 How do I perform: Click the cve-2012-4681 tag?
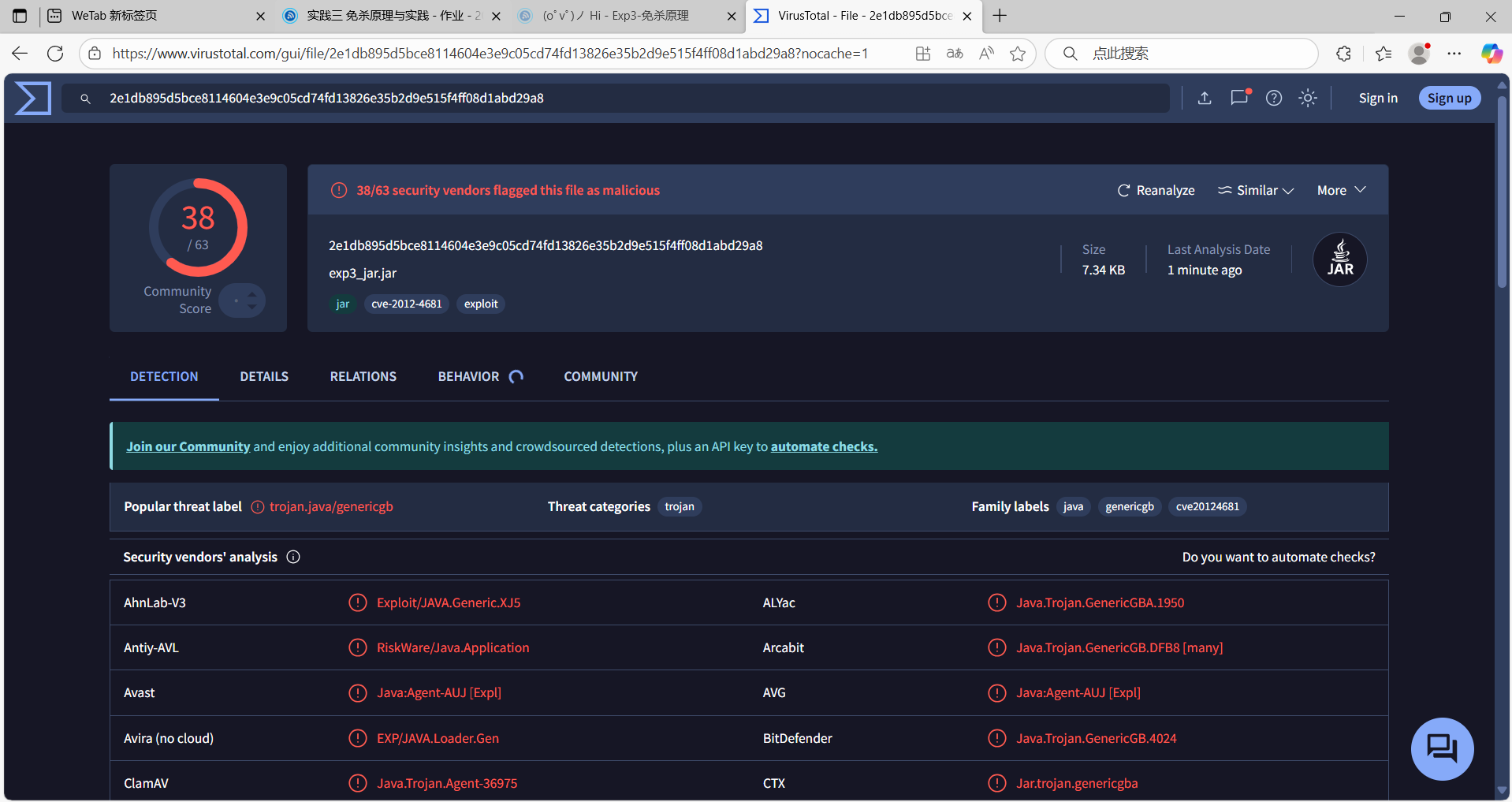[x=407, y=304]
